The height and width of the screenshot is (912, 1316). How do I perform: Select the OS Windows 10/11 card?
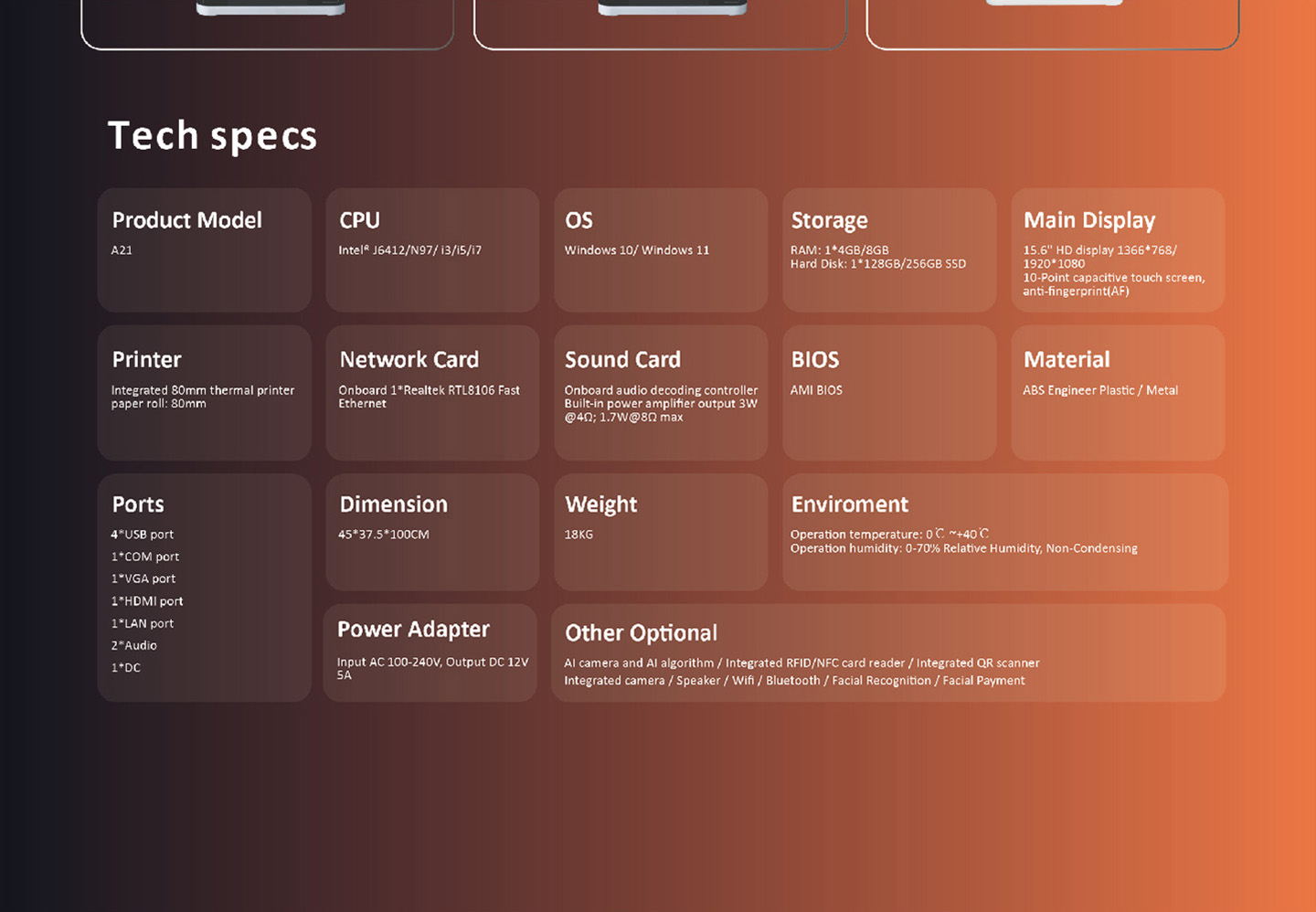click(661, 249)
